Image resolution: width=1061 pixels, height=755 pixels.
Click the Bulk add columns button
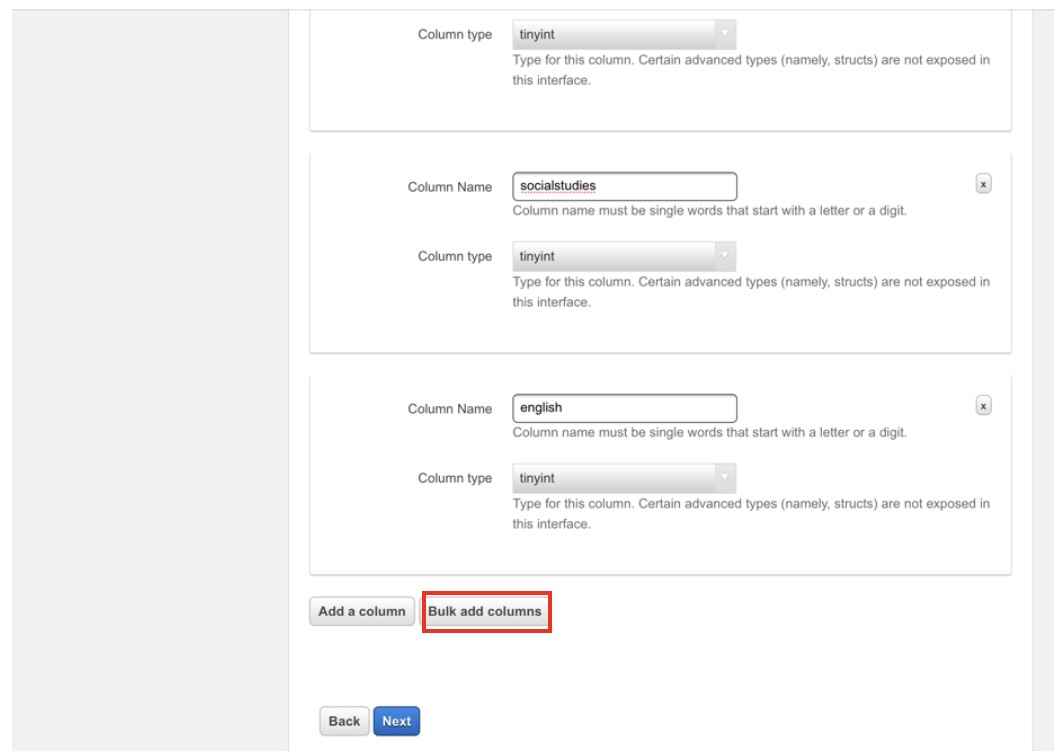(485, 612)
